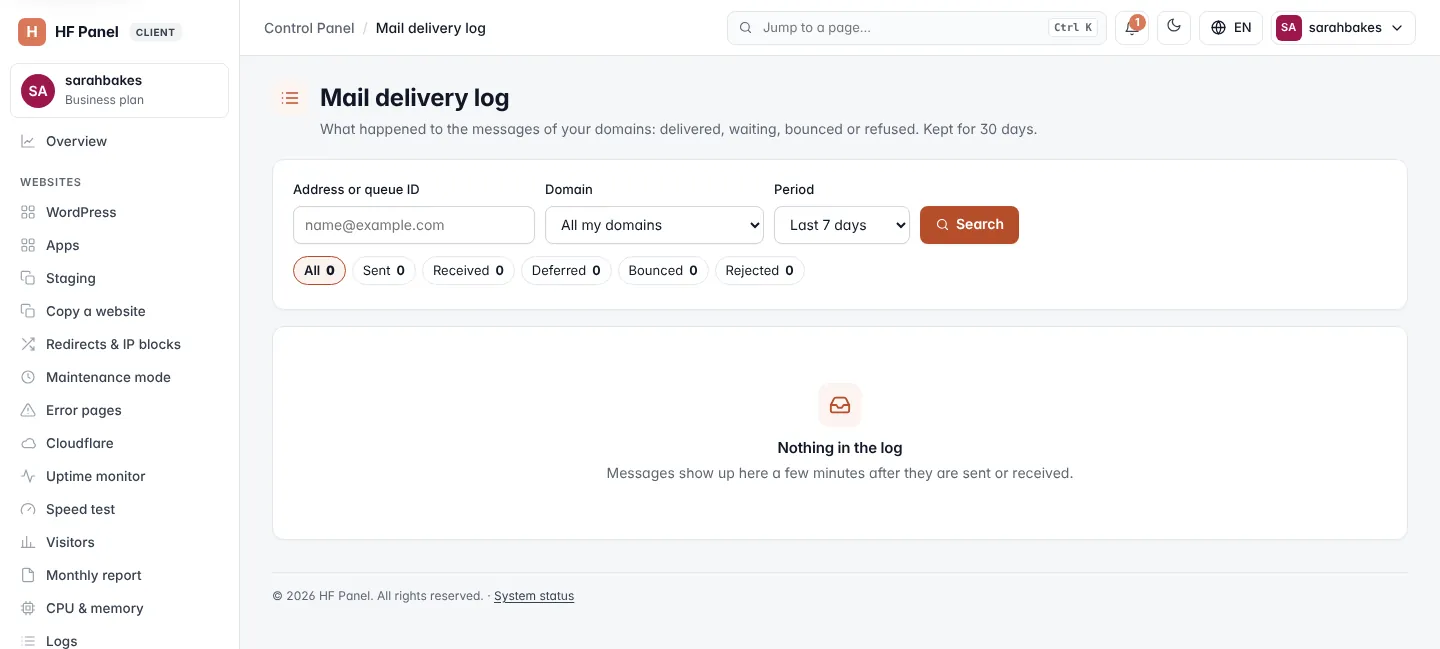This screenshot has width=1440, height=649.
Task: Click the WEBSITES section label
Action: click(x=51, y=182)
